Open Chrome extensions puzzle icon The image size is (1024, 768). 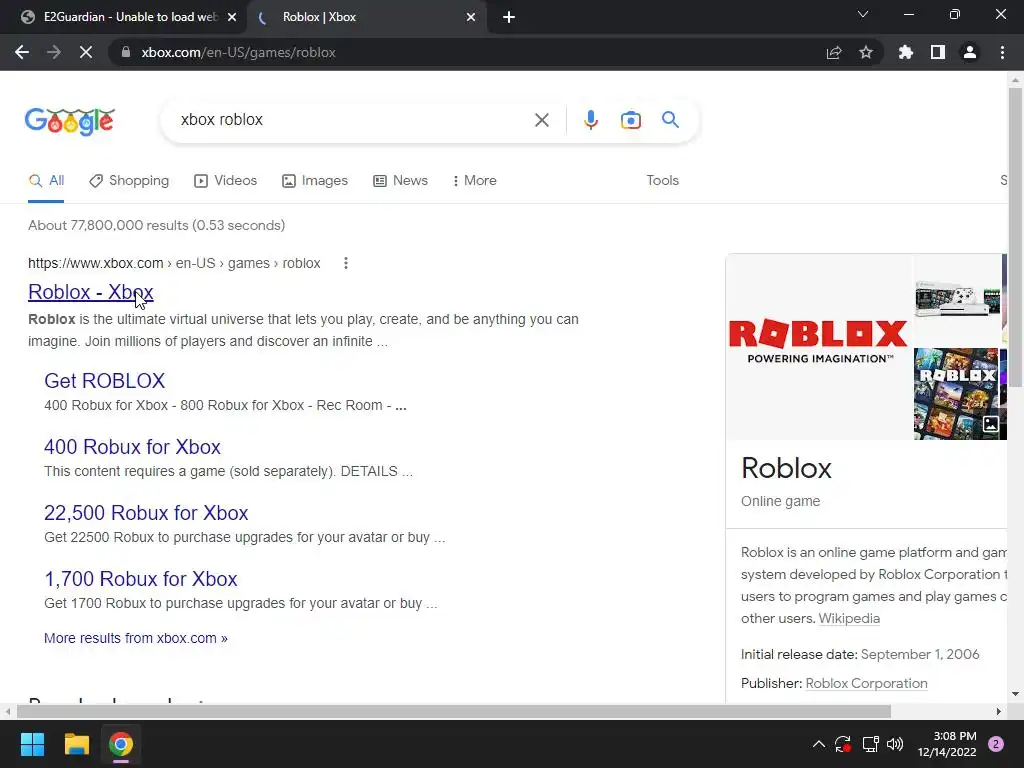click(906, 52)
